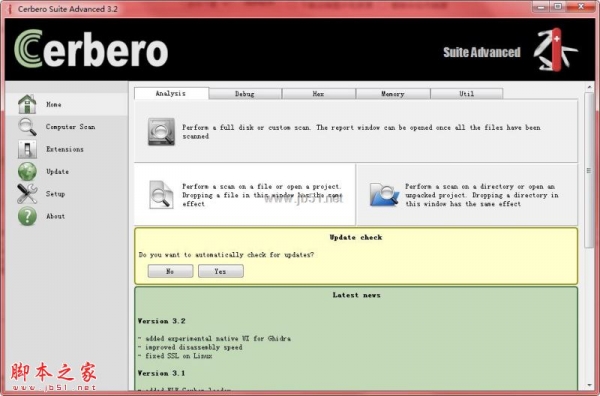Click the directory scan folder icon
600x396 pixels.
coord(384,194)
